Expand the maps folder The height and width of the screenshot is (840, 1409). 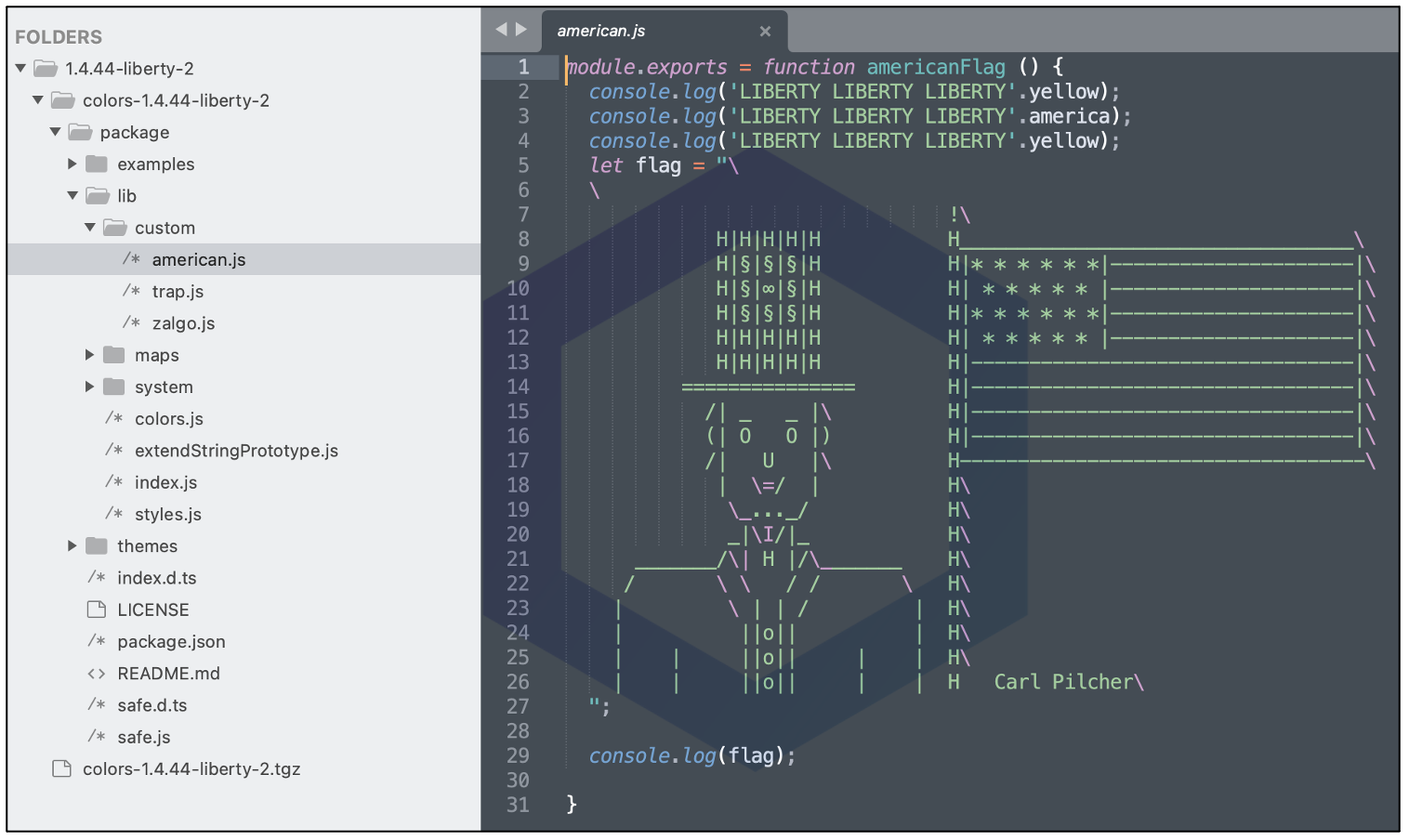[90, 355]
